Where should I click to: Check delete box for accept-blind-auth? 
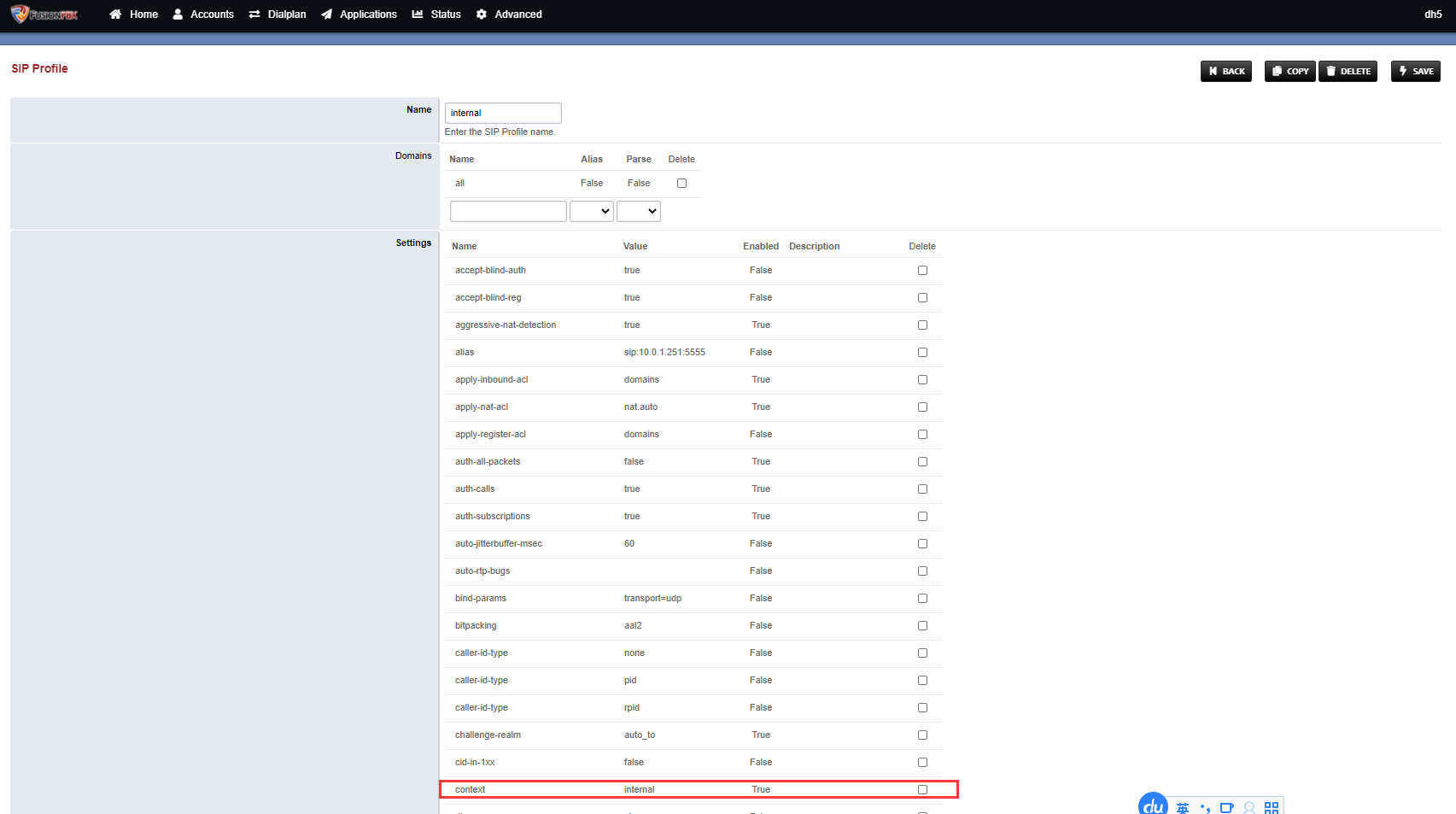pyautogui.click(x=922, y=271)
